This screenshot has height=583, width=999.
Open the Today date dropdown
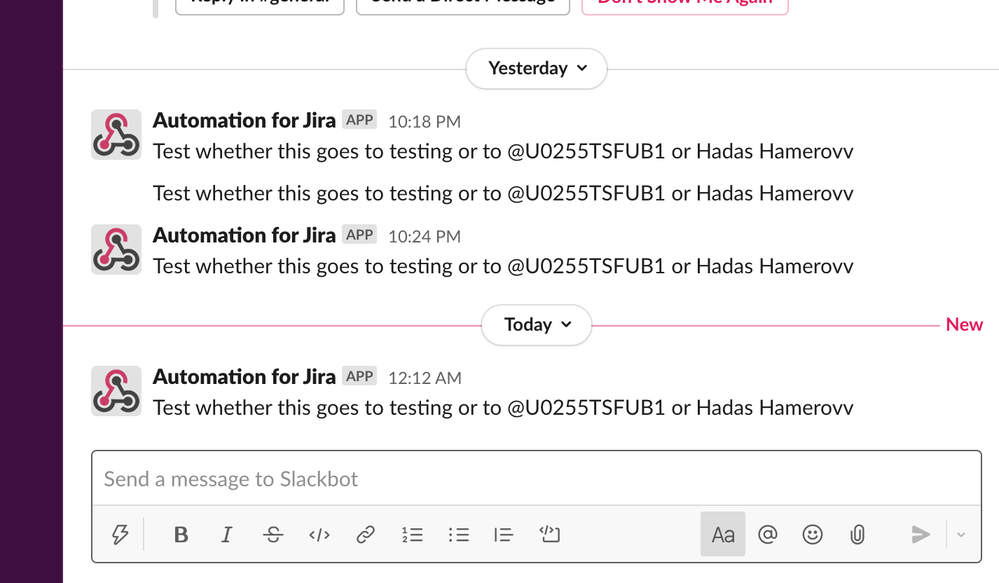536,324
